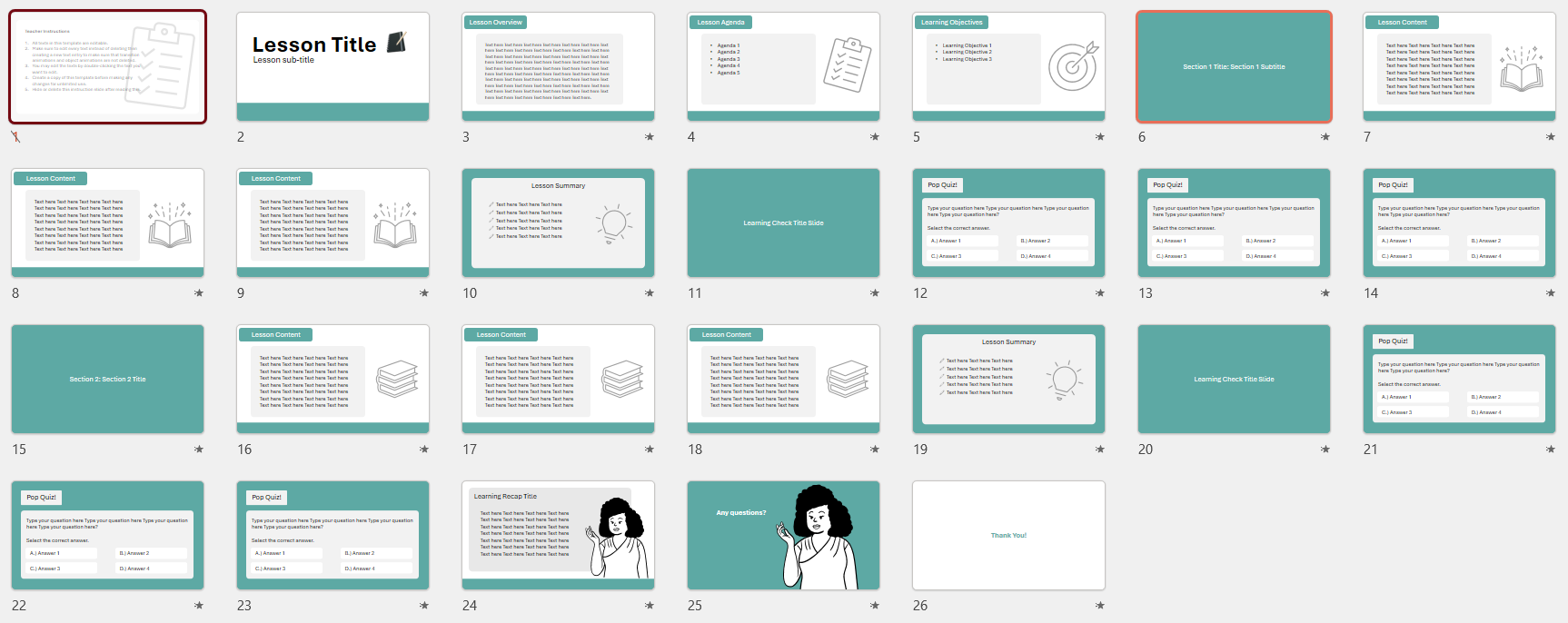Pick the Learning Check Title slide 11

tap(783, 223)
